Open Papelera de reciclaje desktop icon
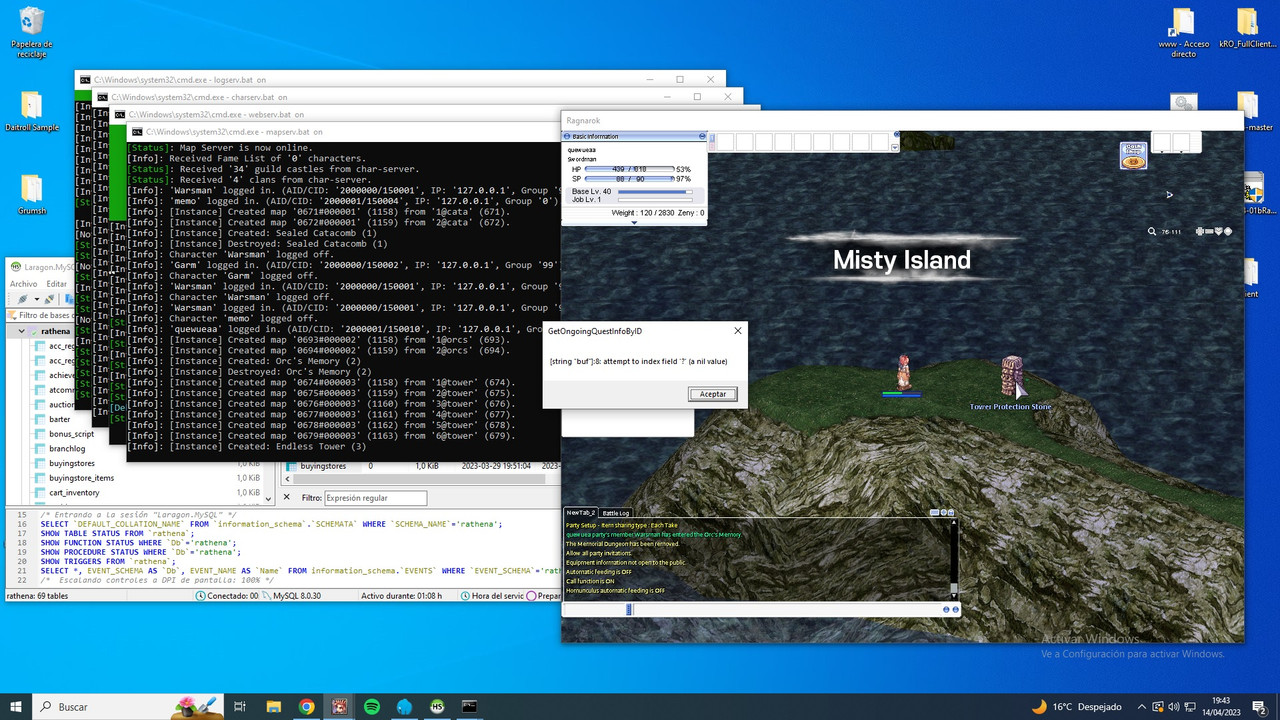1280x720 pixels. pyautogui.click(x=31, y=32)
